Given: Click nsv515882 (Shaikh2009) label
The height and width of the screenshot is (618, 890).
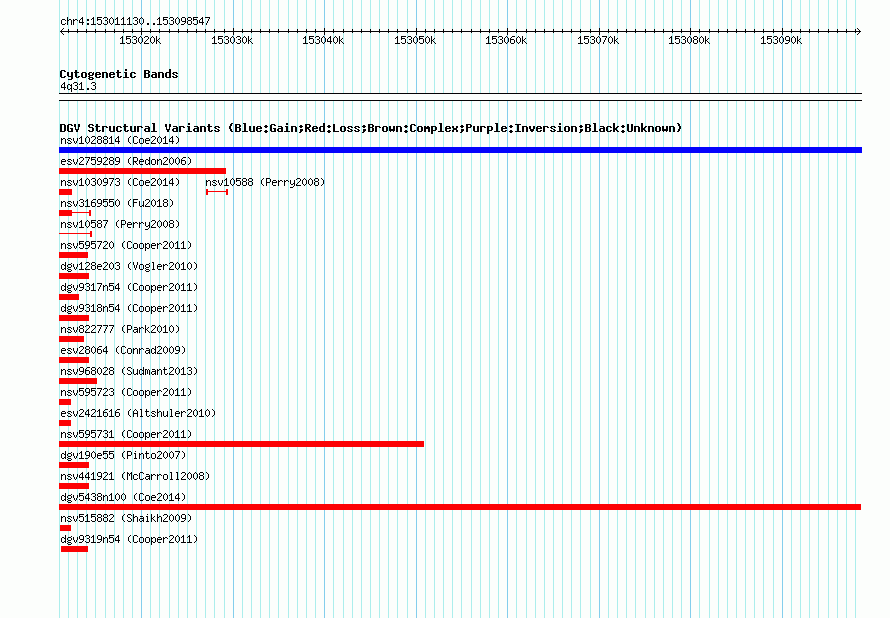Looking at the screenshot, I should tap(126, 518).
